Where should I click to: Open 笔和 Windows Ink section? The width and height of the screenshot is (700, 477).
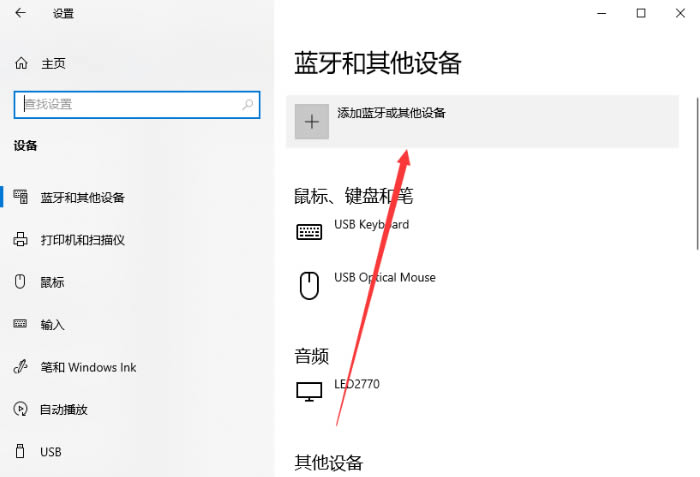pyautogui.click(x=88, y=367)
